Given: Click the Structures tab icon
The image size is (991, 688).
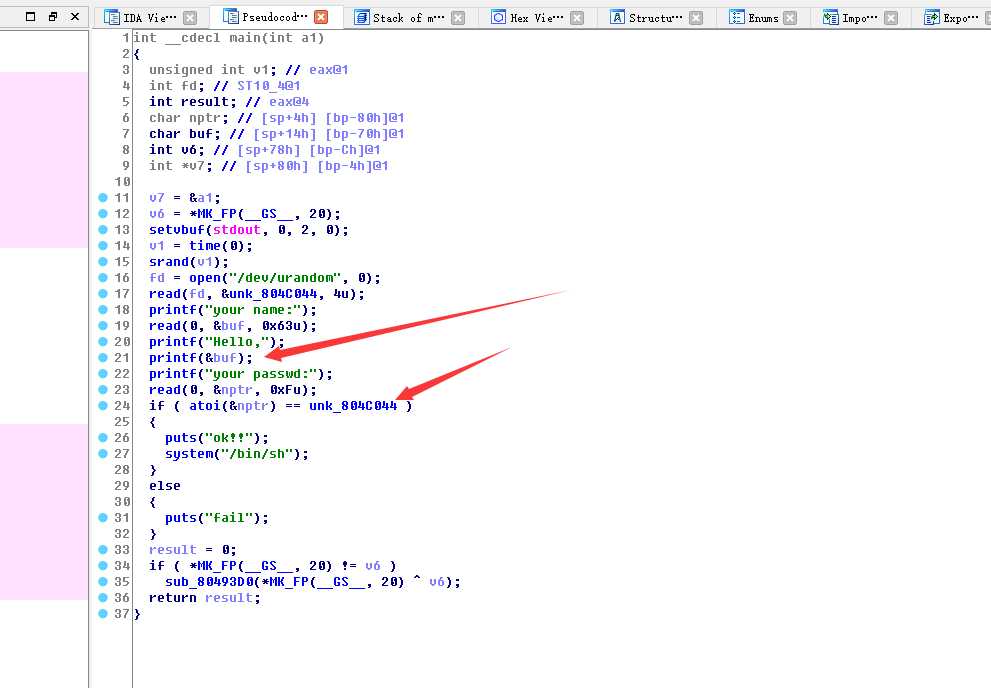Looking at the screenshot, I should point(617,17).
